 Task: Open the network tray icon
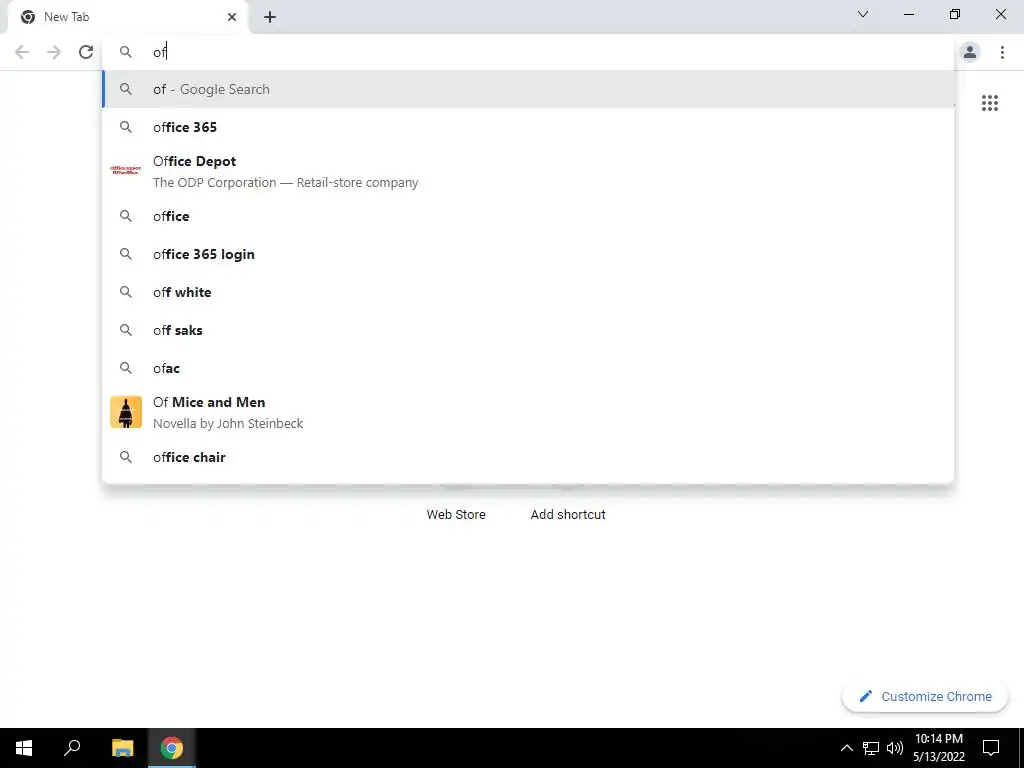pos(871,748)
